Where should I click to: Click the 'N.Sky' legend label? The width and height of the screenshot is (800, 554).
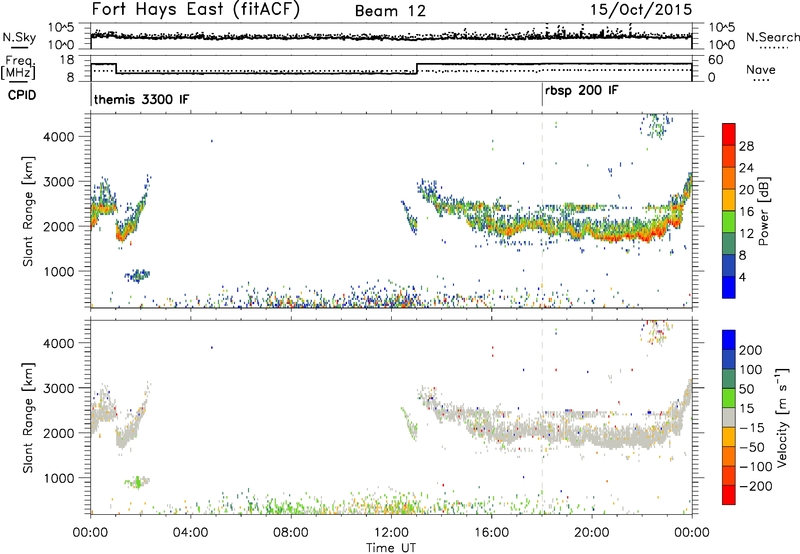[x=19, y=37]
